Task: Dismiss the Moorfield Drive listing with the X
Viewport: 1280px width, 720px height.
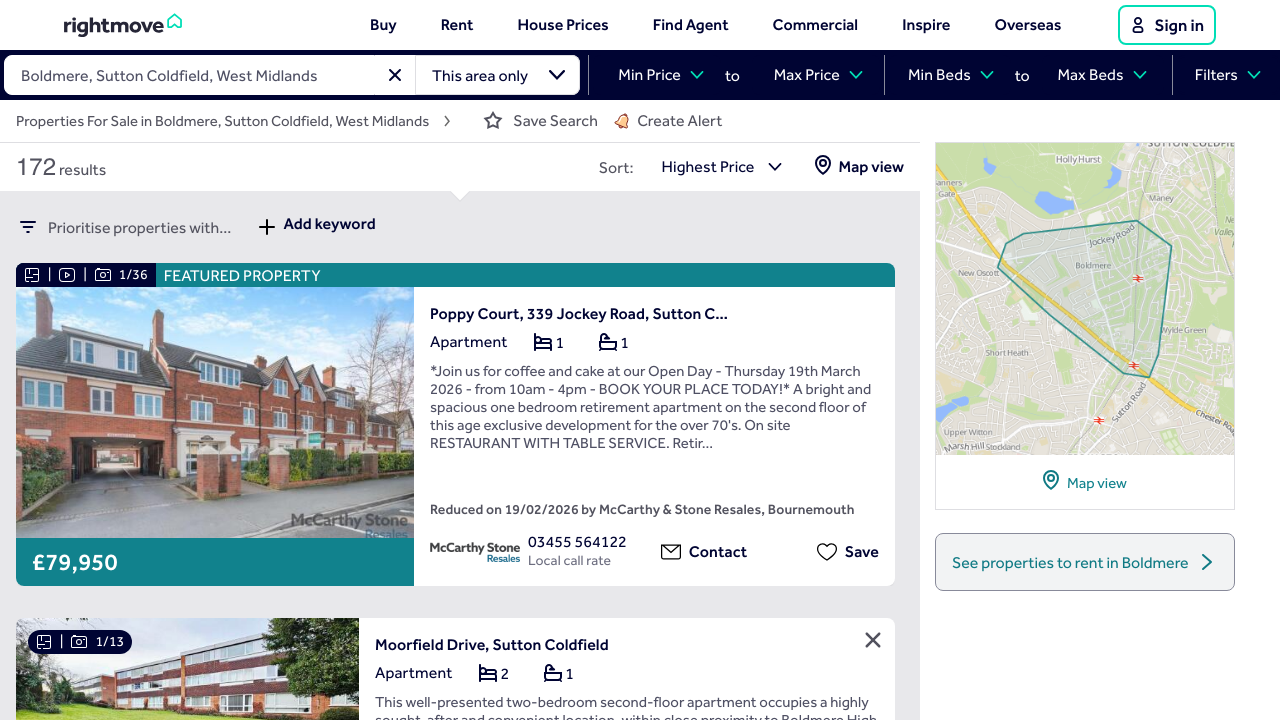Action: (872, 639)
